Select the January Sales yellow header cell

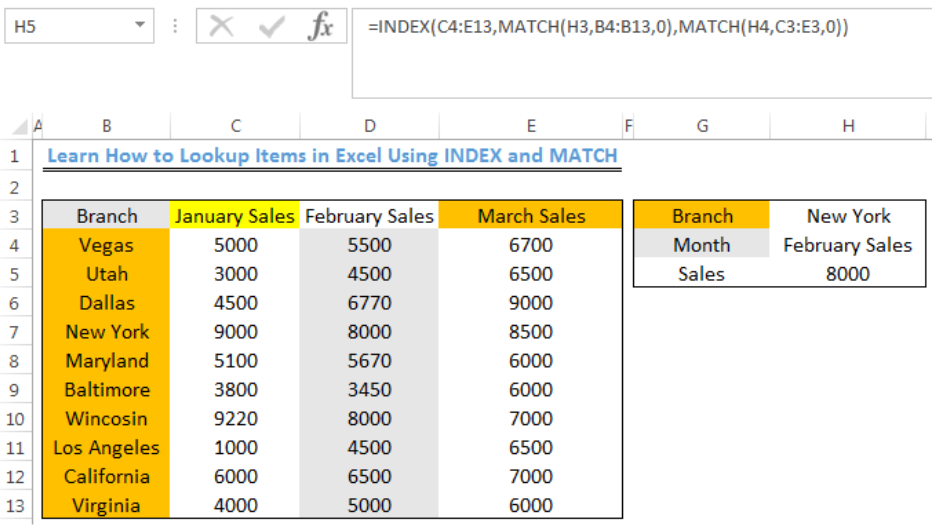(235, 216)
